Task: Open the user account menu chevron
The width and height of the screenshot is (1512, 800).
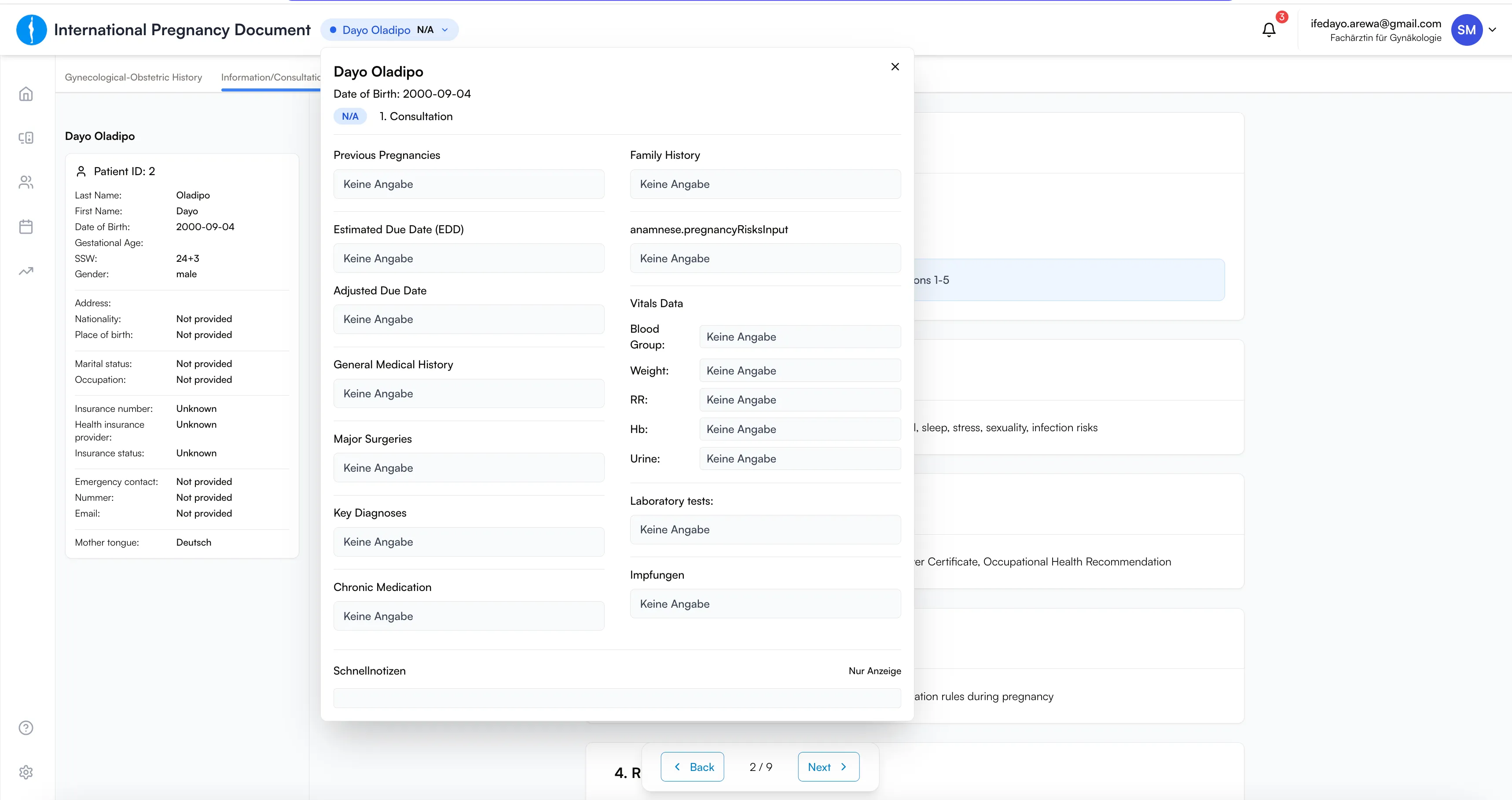Action: click(x=1493, y=30)
